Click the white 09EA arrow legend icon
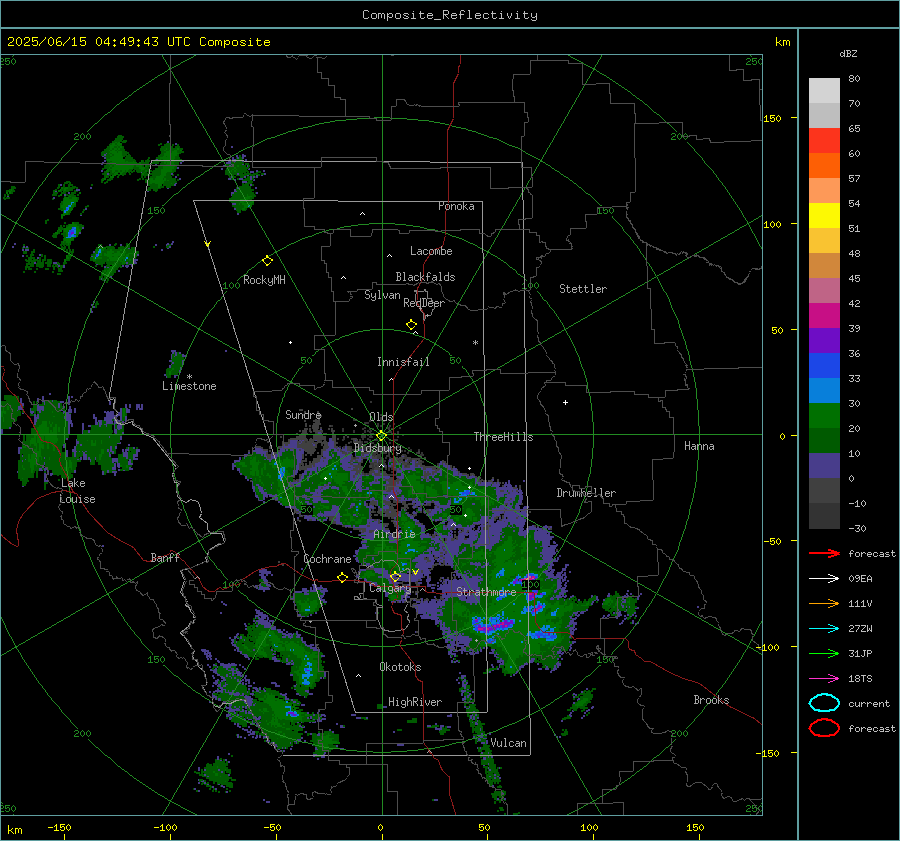 [x=824, y=579]
